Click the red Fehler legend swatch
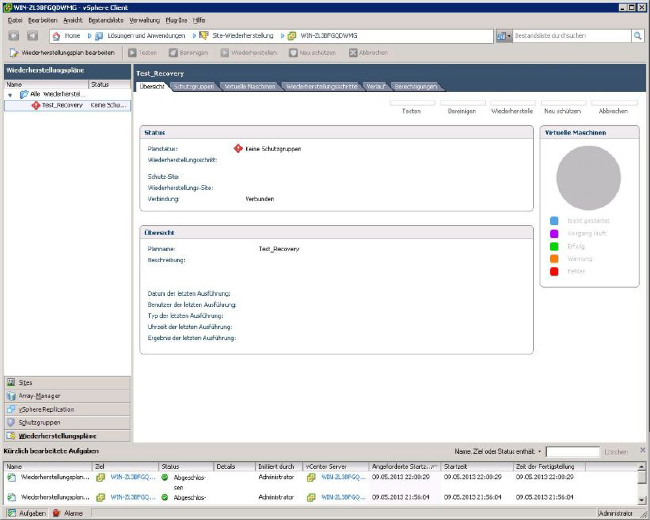Image resolution: width=650 pixels, height=520 pixels. pos(553,271)
